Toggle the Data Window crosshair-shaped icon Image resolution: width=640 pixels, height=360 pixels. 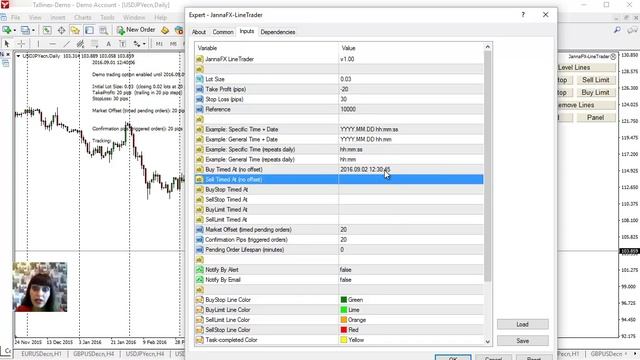tap(61, 30)
